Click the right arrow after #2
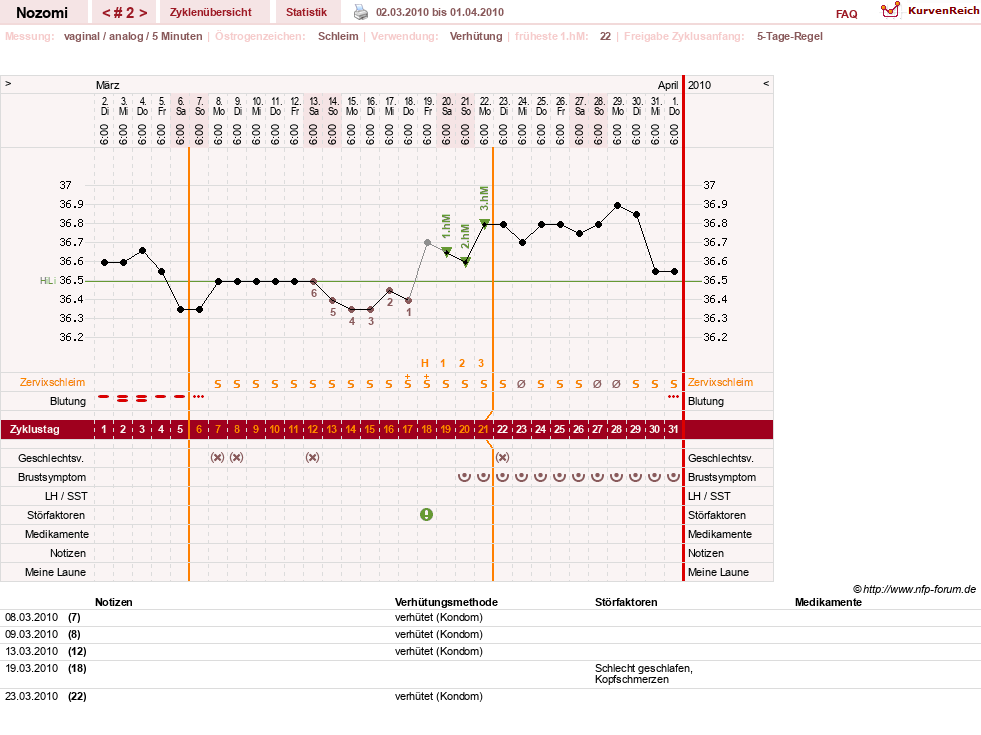Screen dimensions: 981x735 click(x=143, y=13)
